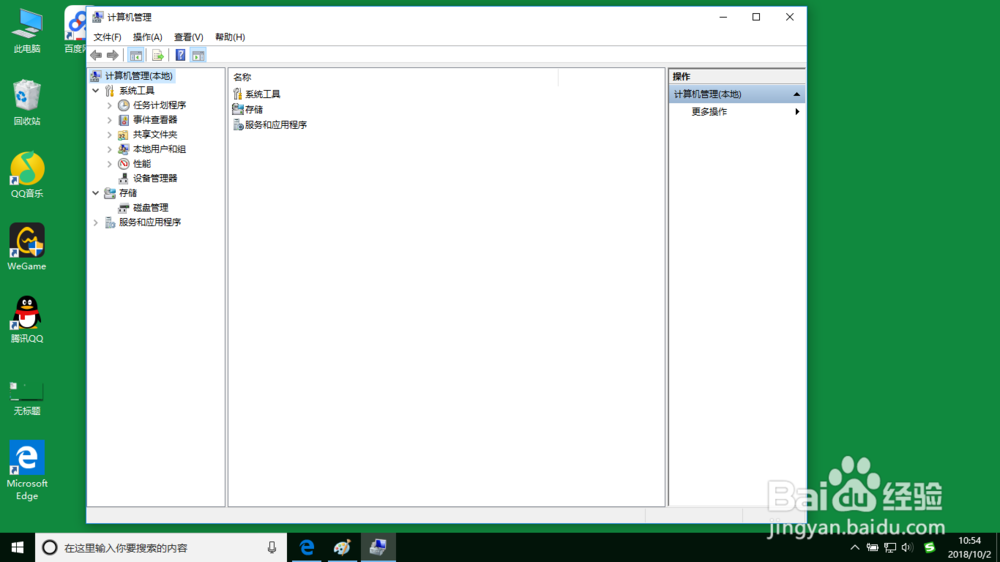
Task: Expand the 本地用户和组 node arrow
Action: coord(109,149)
